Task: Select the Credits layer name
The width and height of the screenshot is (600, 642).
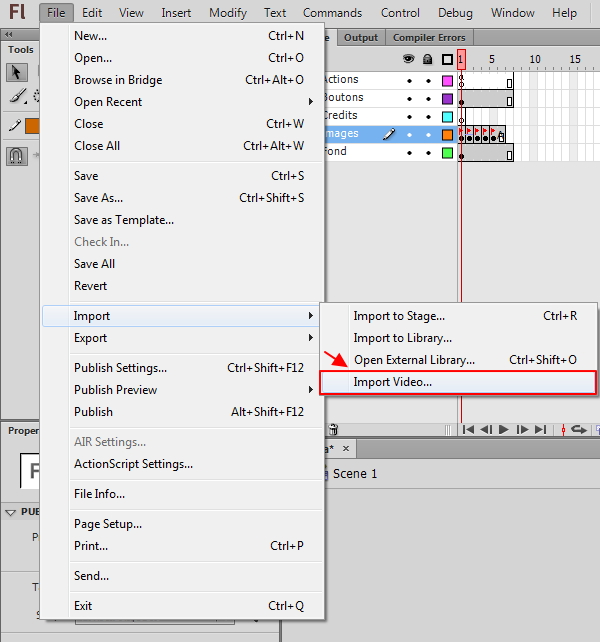Action: tap(341, 115)
